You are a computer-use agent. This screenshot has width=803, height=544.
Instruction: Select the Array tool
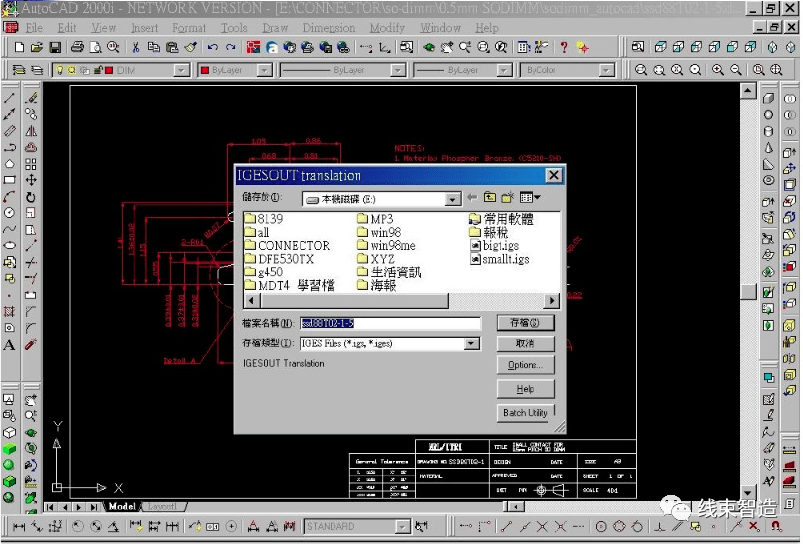pyautogui.click(x=31, y=164)
